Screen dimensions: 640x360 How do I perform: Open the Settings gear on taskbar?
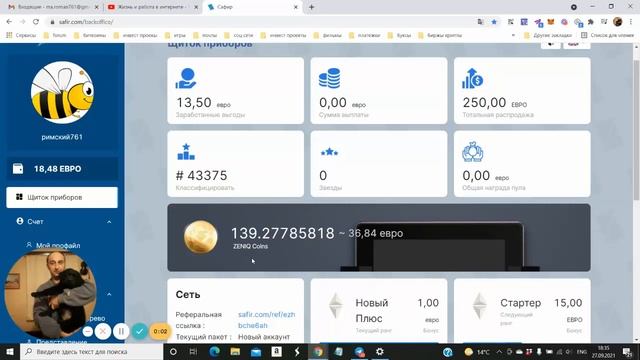tap(380, 351)
